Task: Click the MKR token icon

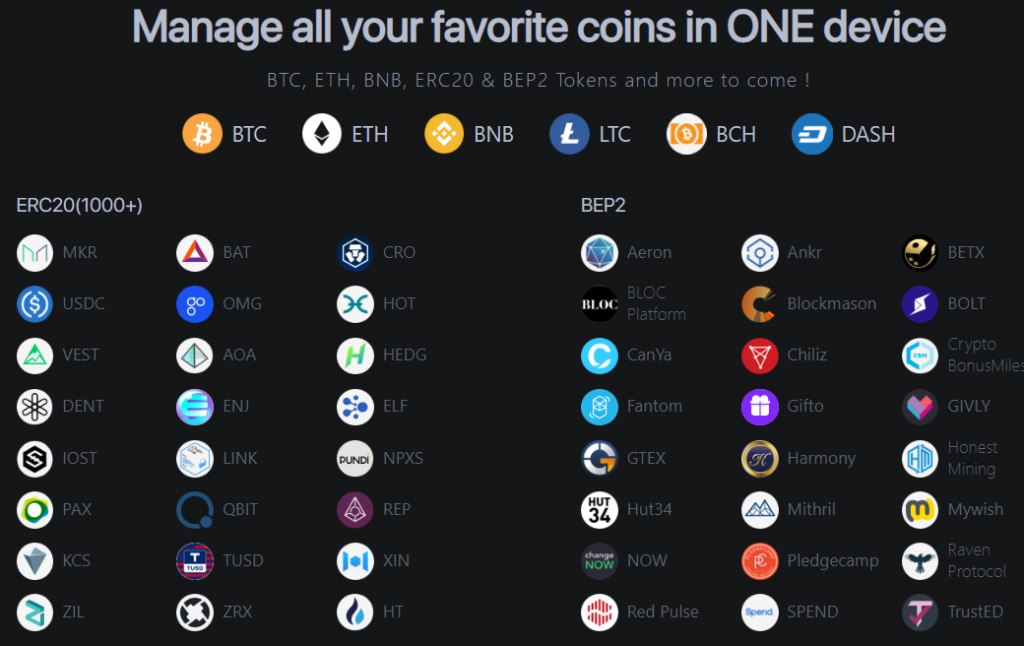Action: click(x=35, y=253)
